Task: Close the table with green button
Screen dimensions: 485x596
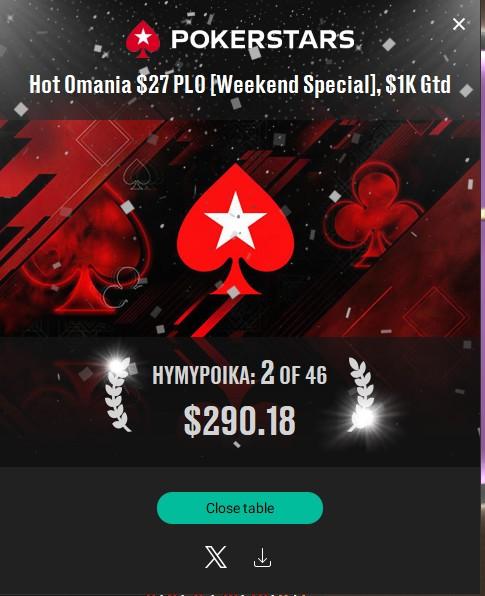Action: [x=240, y=508]
